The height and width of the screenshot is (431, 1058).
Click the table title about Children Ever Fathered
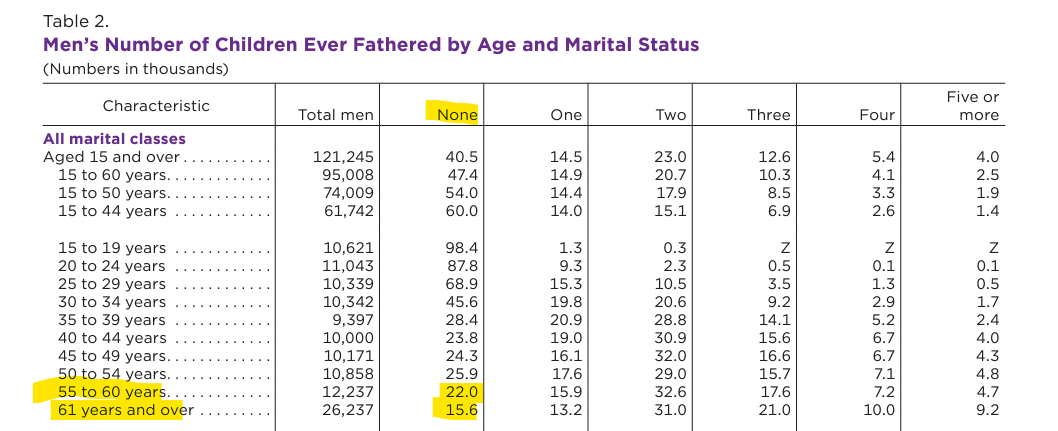pyautogui.click(x=371, y=45)
